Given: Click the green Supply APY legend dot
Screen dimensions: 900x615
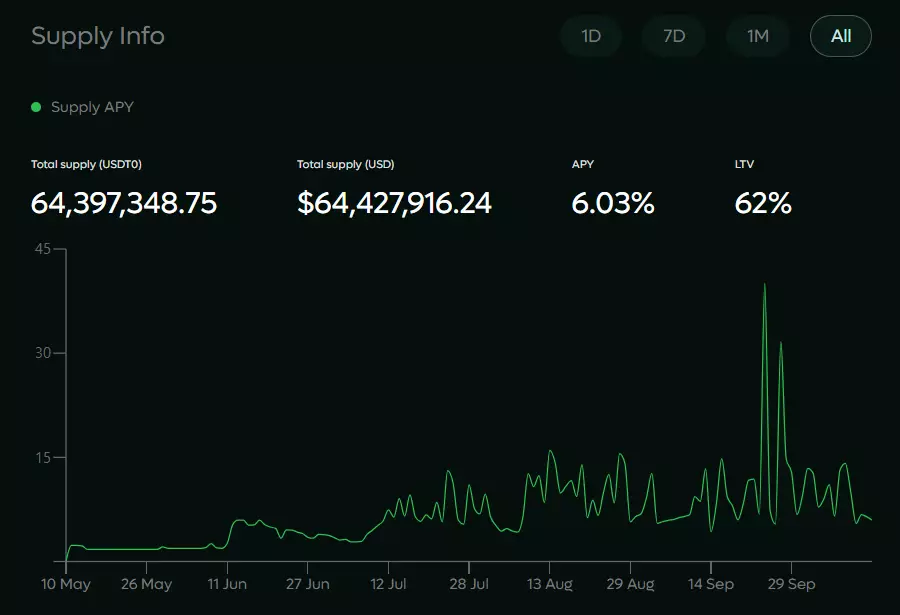Looking at the screenshot, I should pos(36,107).
